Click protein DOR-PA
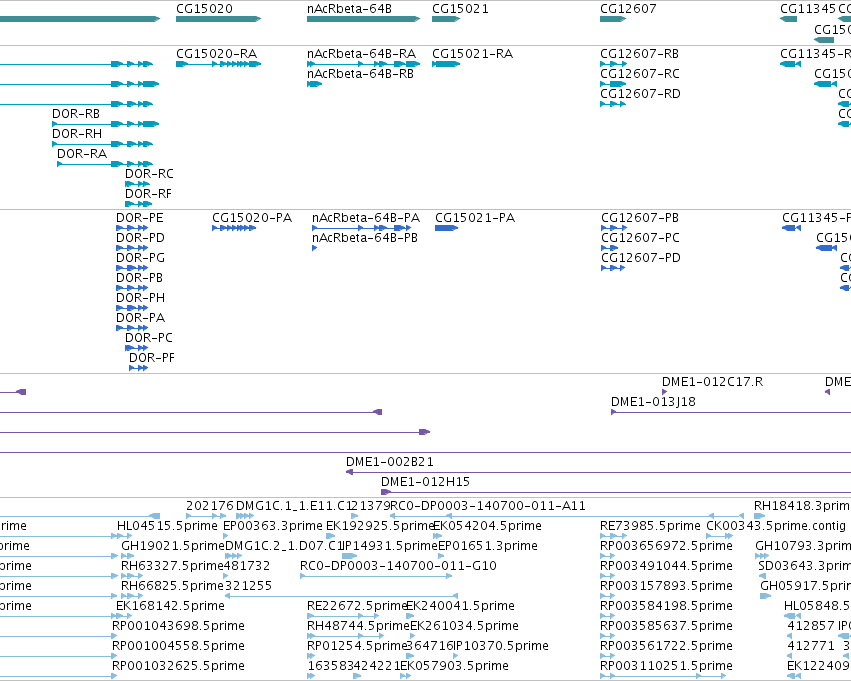This screenshot has height=681, width=851. tap(132, 328)
